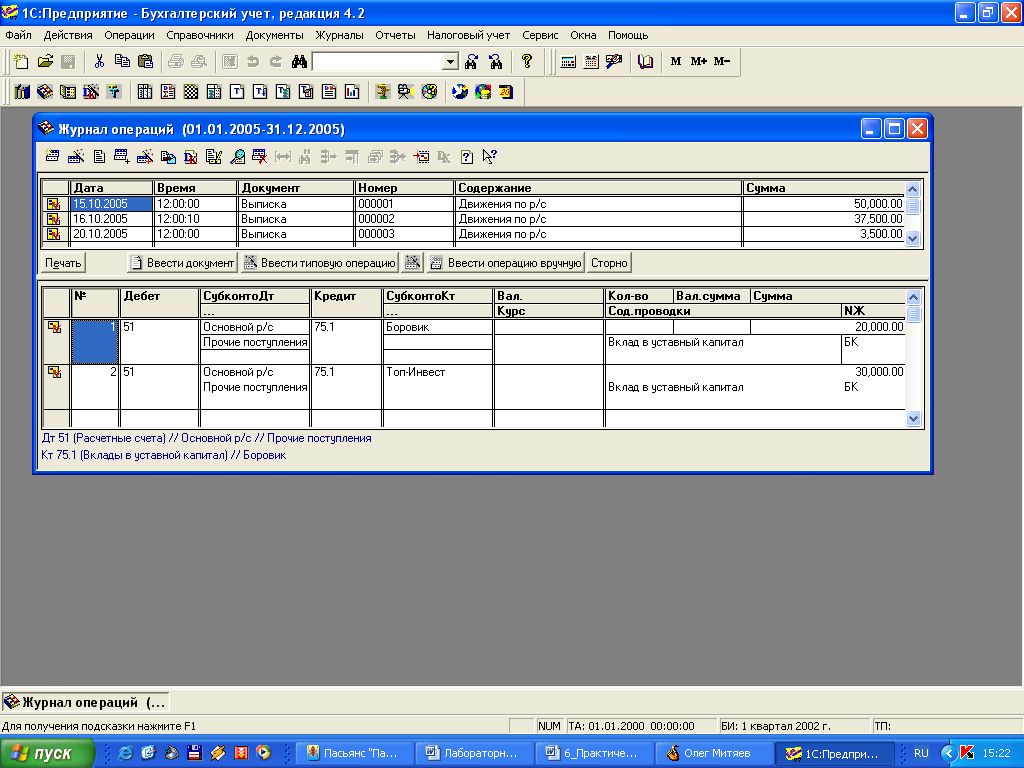The image size is (1024, 768).
Task: Click the posting amount 30,000.00
Action: [x=879, y=372]
